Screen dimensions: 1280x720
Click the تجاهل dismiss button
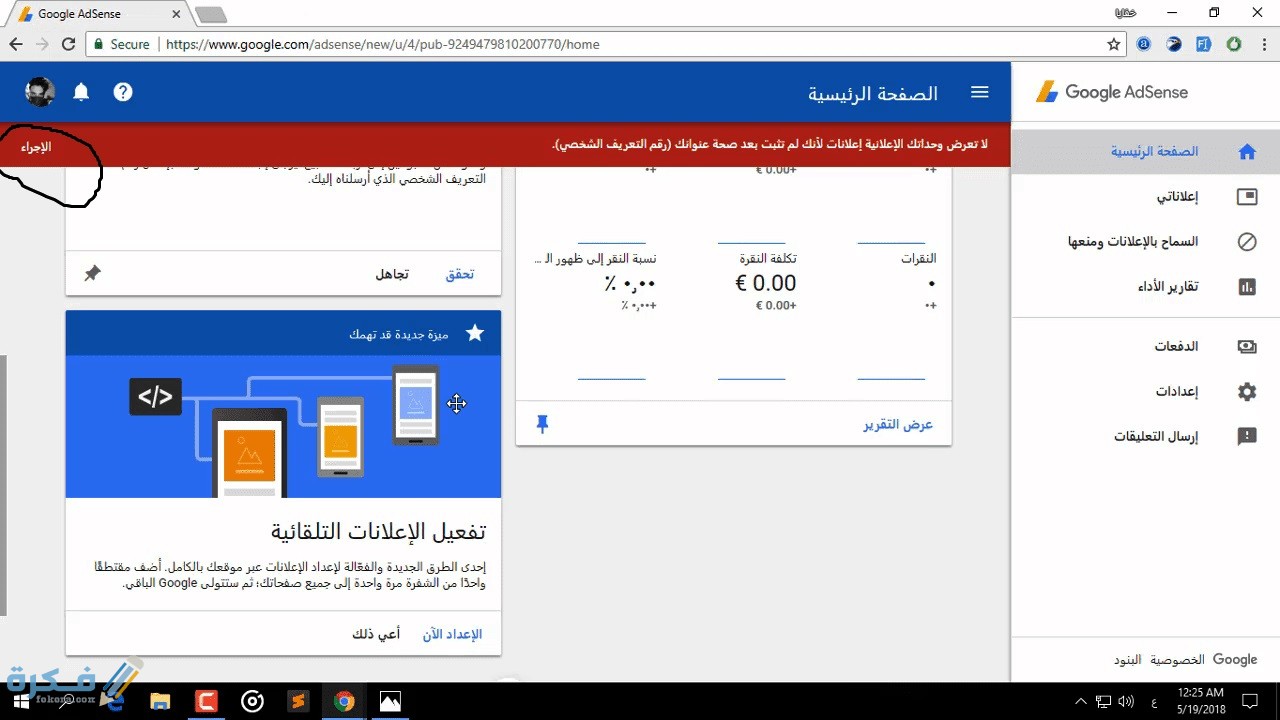(x=391, y=274)
